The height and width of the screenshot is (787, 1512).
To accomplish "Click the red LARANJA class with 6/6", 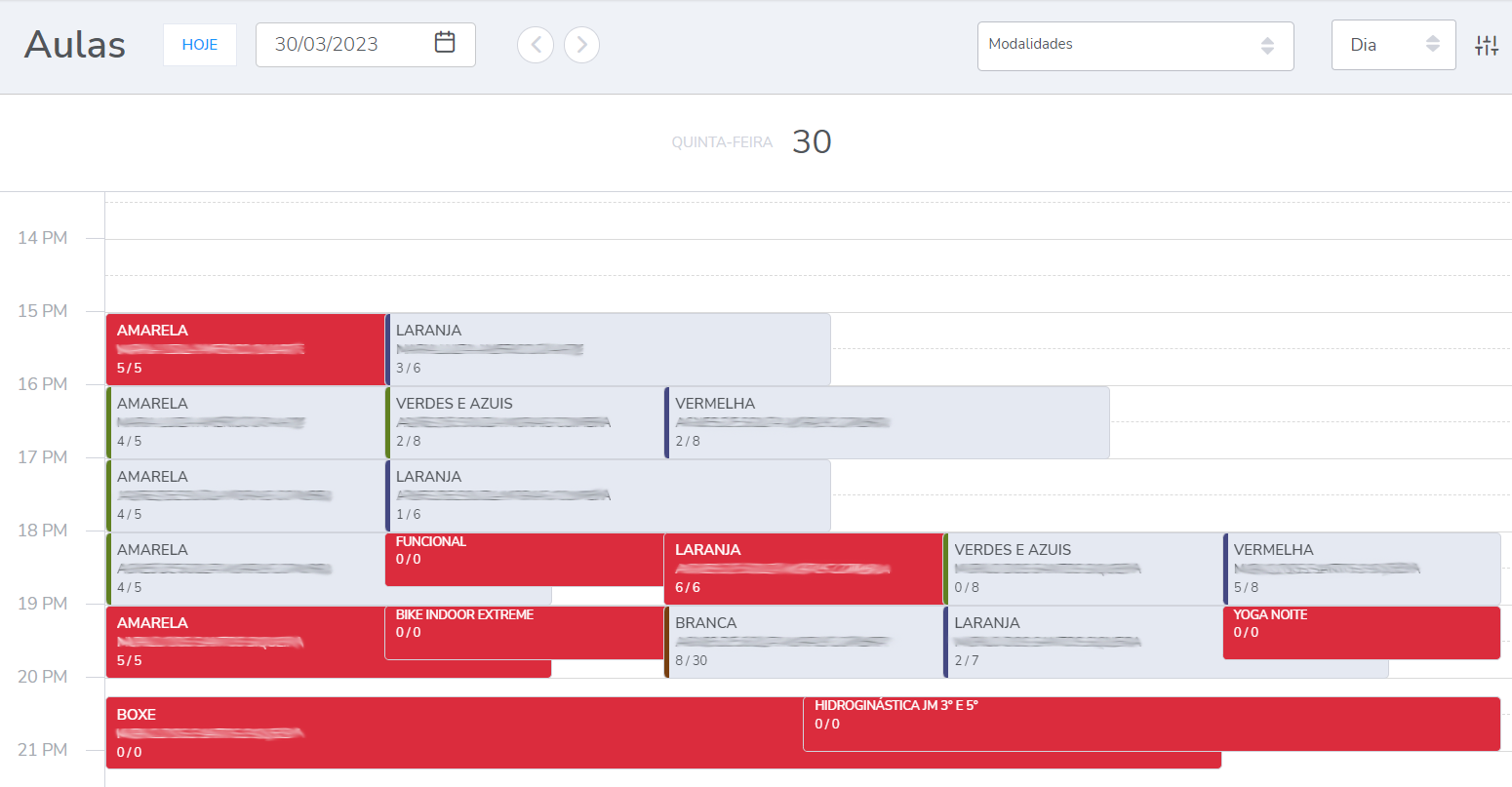I will [804, 569].
